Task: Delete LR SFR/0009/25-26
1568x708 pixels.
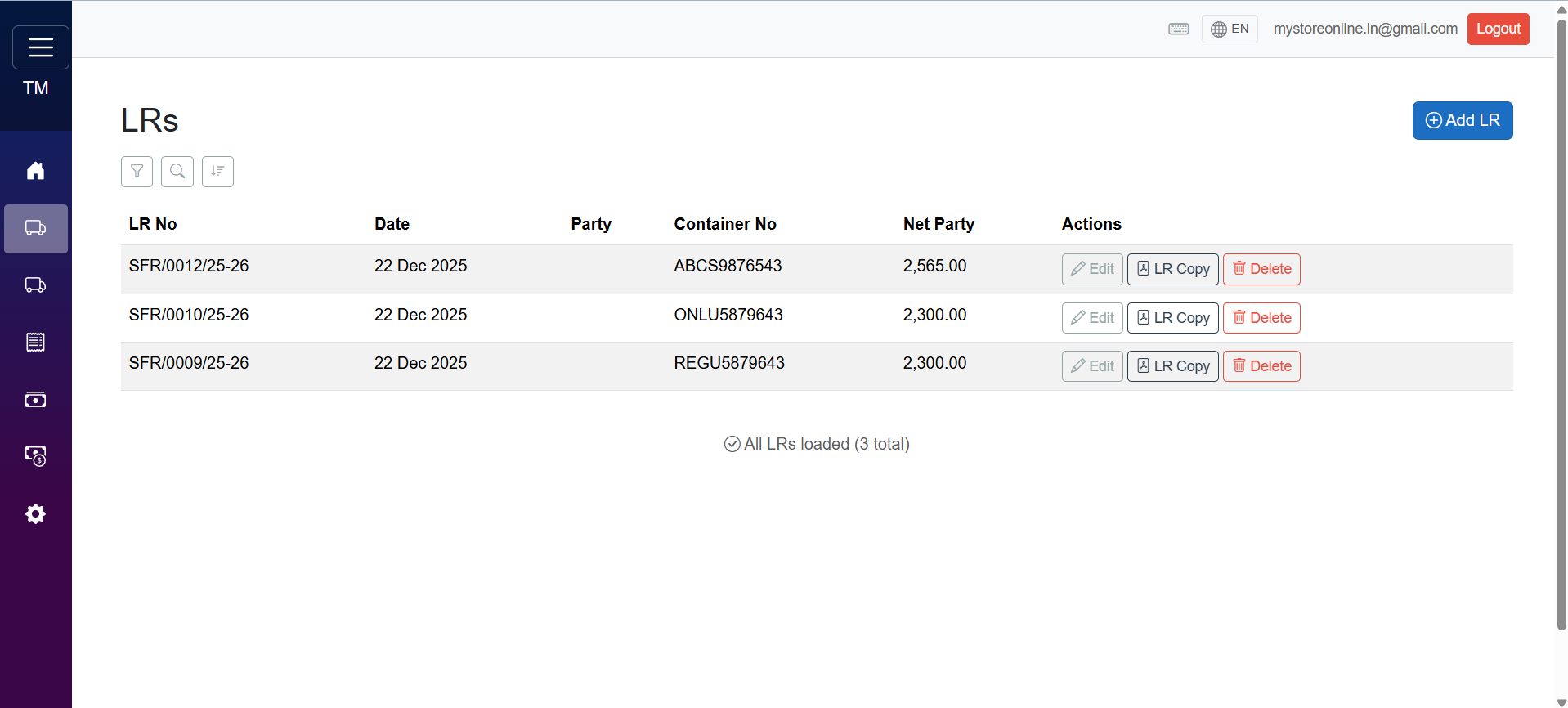Action: tap(1261, 366)
